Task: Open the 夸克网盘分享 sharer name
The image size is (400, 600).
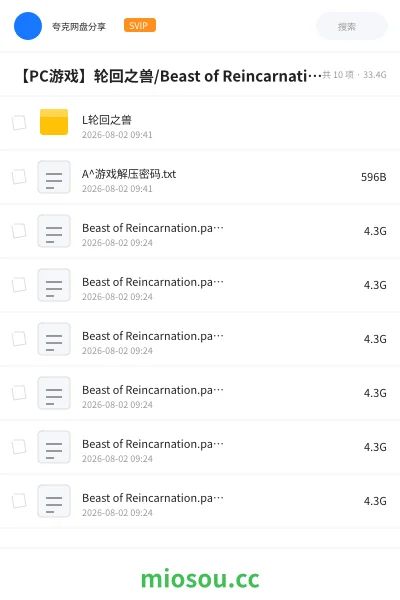Action: [x=79, y=26]
